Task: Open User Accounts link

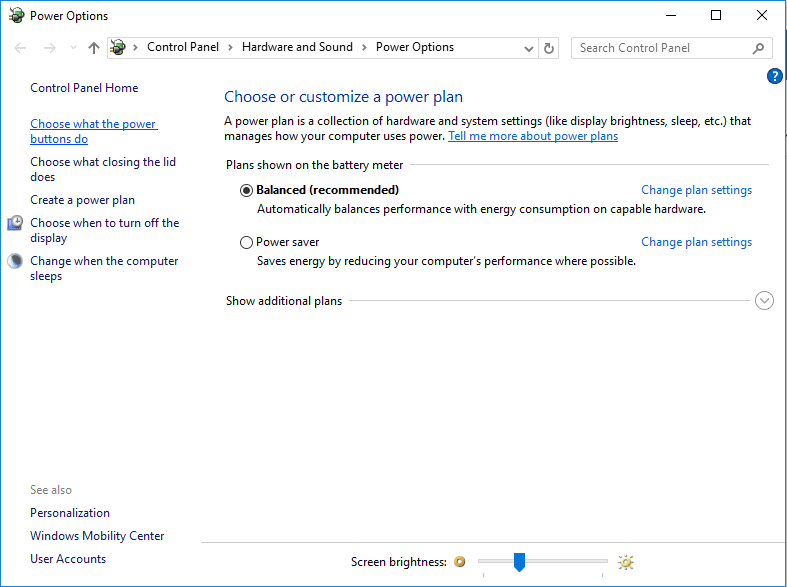Action: coord(68,559)
